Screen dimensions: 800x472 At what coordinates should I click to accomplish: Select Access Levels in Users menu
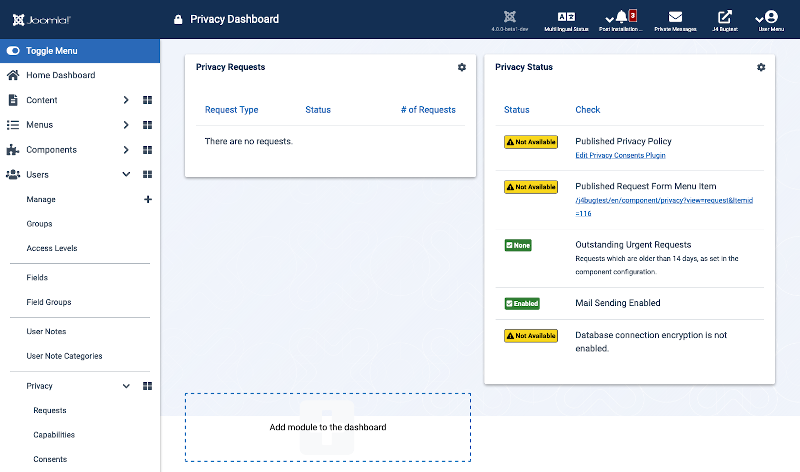click(51, 248)
